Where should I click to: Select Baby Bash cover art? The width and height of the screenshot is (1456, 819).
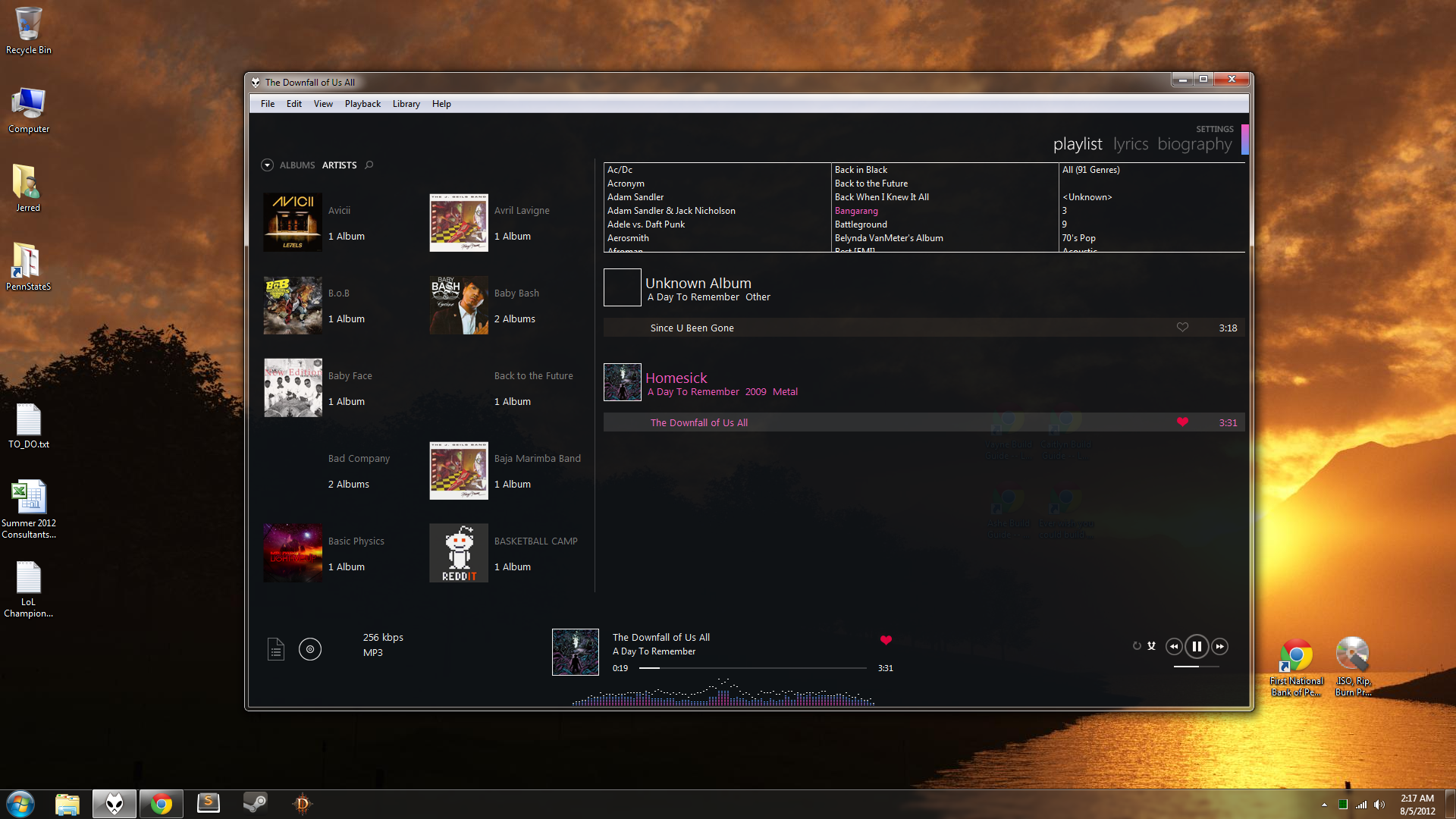click(459, 305)
